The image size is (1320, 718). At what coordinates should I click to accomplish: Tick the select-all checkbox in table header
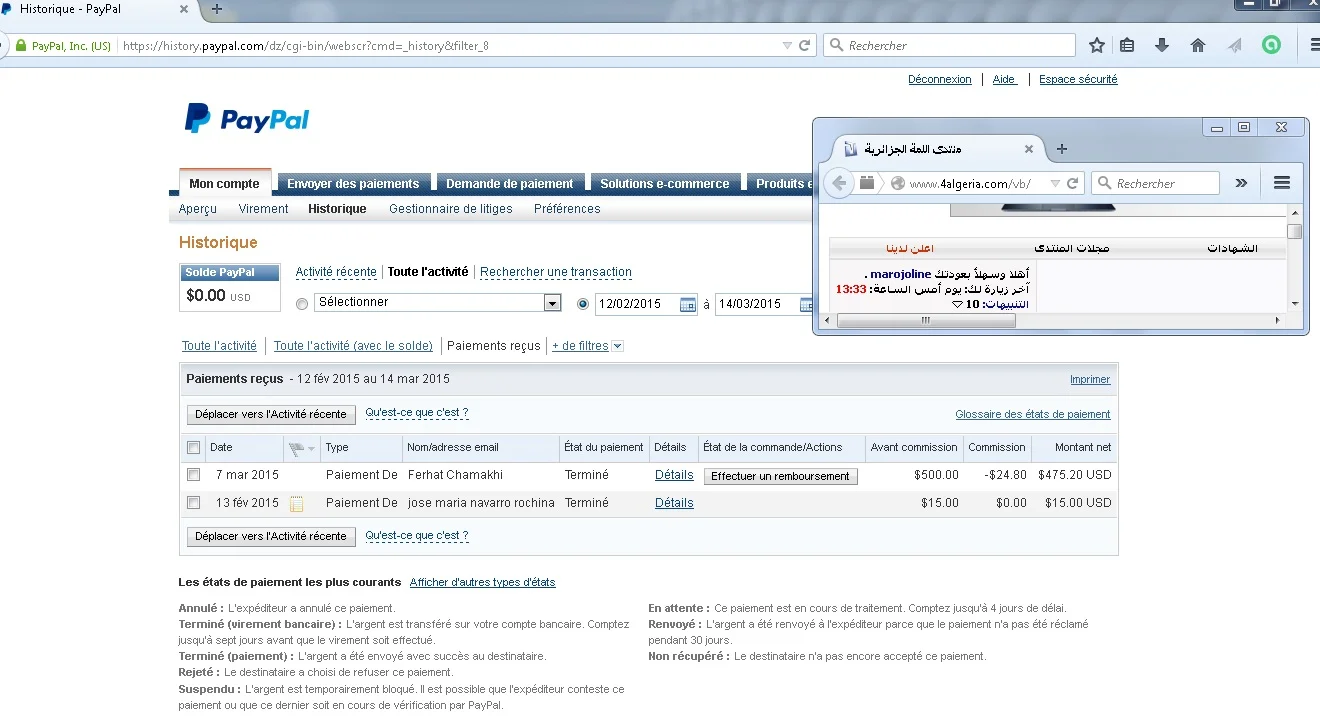click(x=194, y=448)
